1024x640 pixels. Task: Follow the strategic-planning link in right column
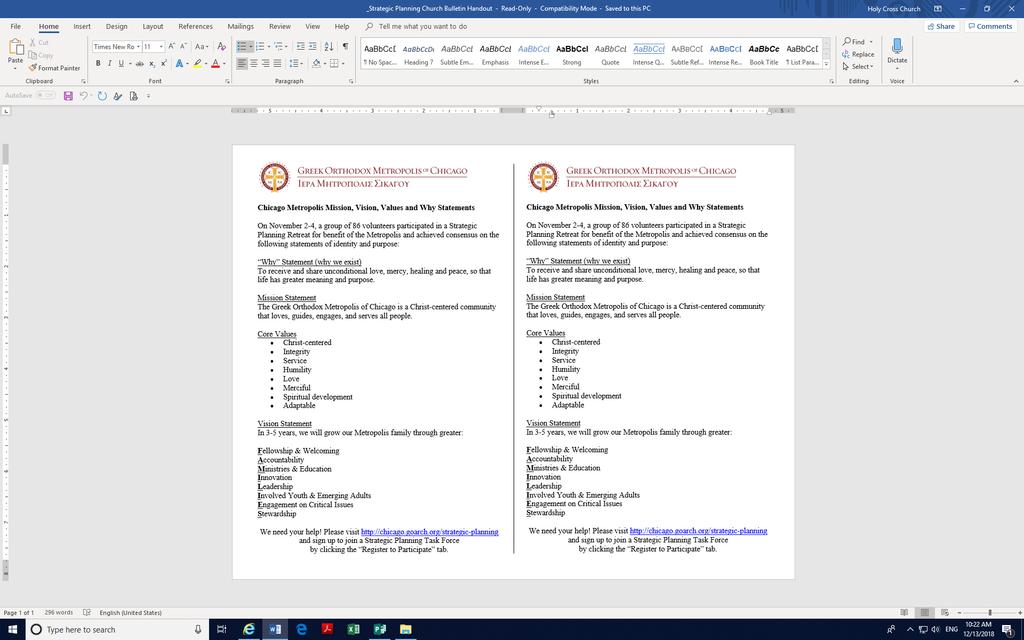coord(698,531)
